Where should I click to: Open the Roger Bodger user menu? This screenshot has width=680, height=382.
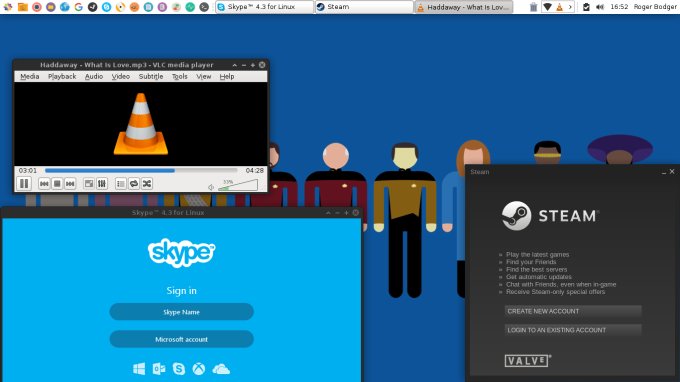tap(655, 7)
